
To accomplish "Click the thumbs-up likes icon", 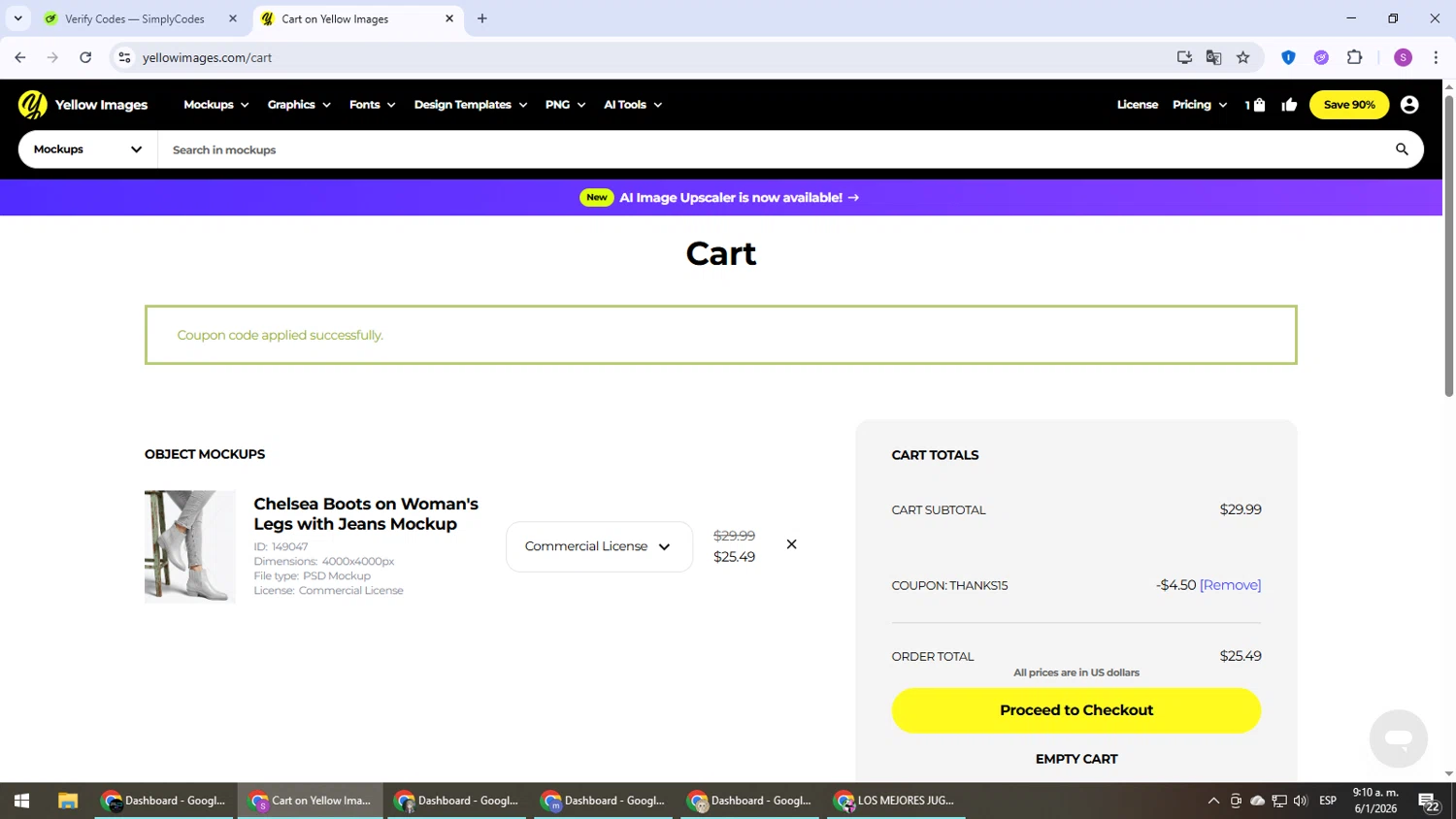I will click(1289, 105).
